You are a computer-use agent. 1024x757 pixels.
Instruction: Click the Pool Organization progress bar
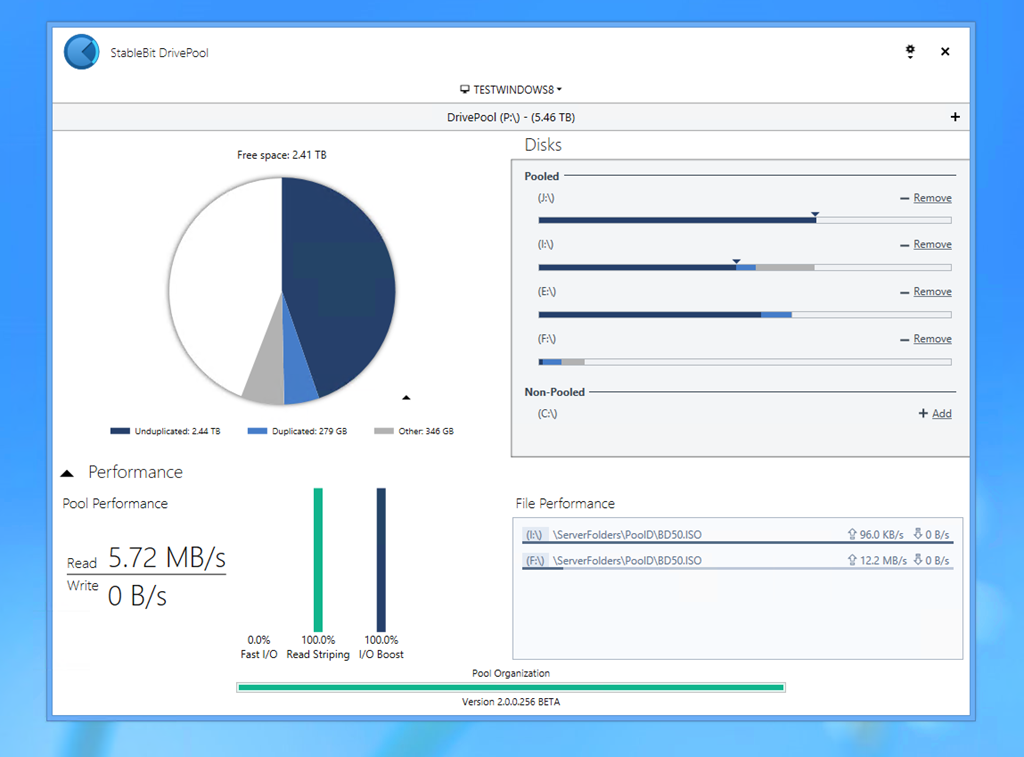[511, 687]
